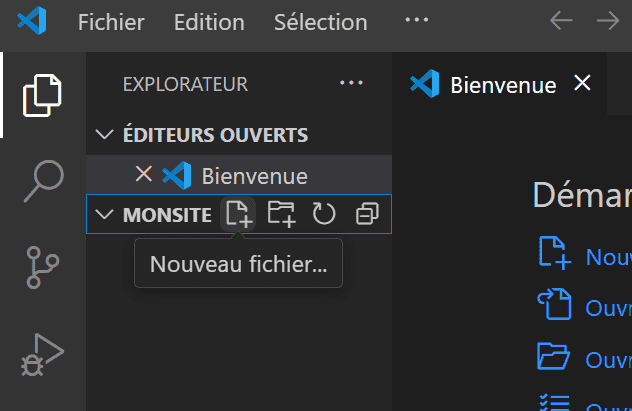The height and width of the screenshot is (411, 632).
Task: Click the New Folder icon beside MONSITE
Action: click(x=282, y=214)
